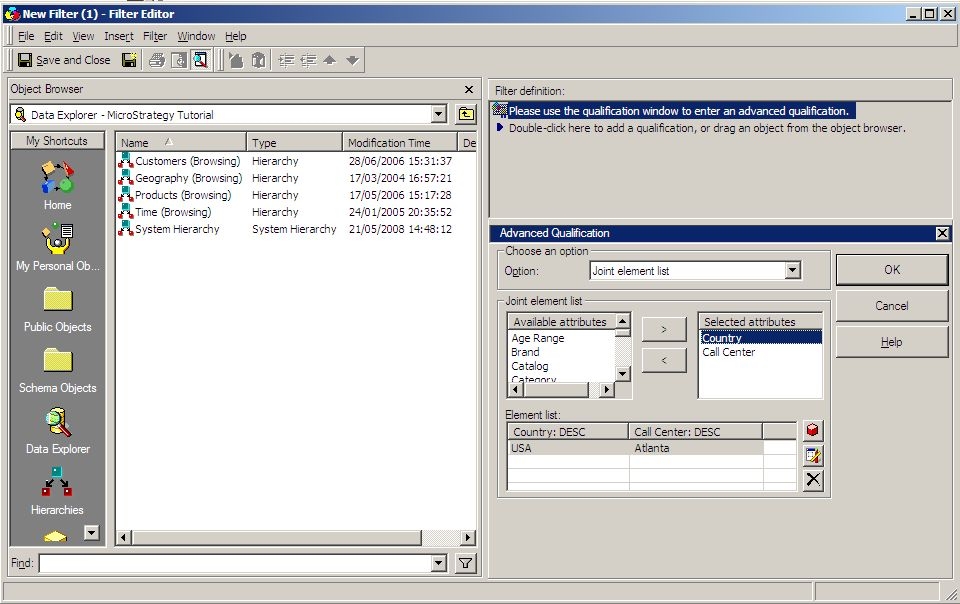This screenshot has width=960, height=604.
Task: Click the Save and Close toolbar button
Action: [x=64, y=60]
